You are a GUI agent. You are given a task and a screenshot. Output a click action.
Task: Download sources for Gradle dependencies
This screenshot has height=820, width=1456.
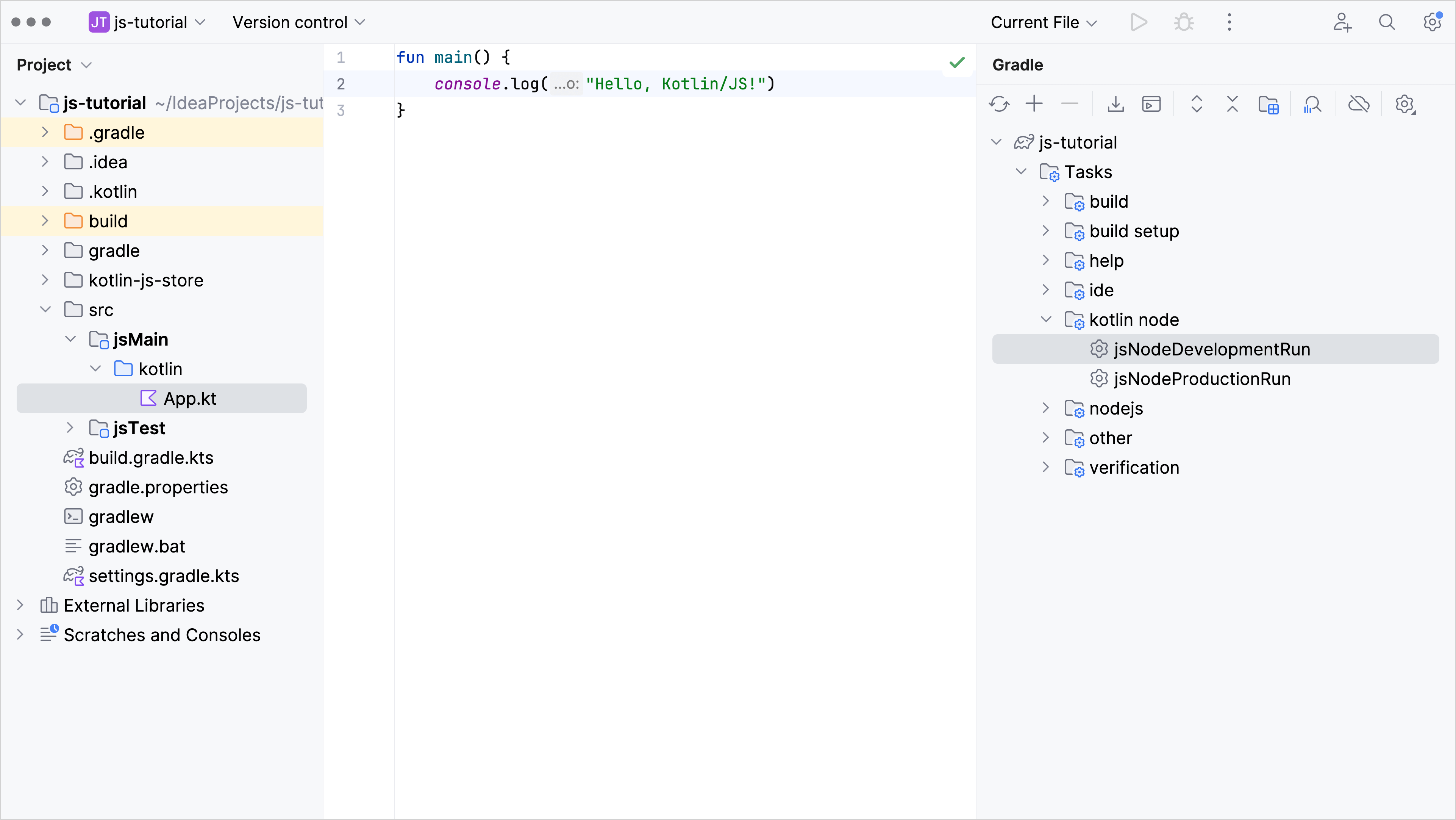coord(1115,104)
